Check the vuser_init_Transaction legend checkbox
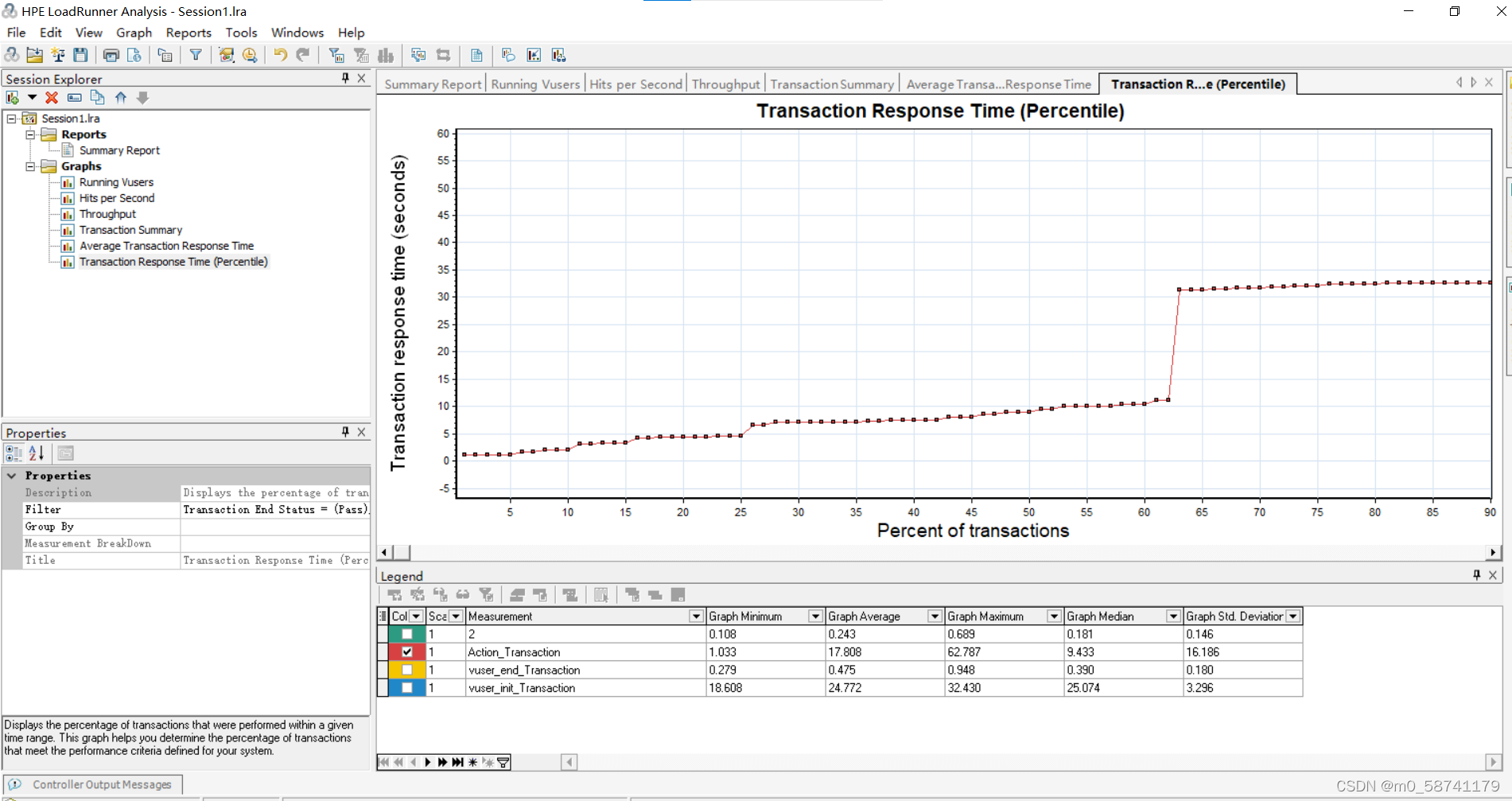 click(407, 687)
